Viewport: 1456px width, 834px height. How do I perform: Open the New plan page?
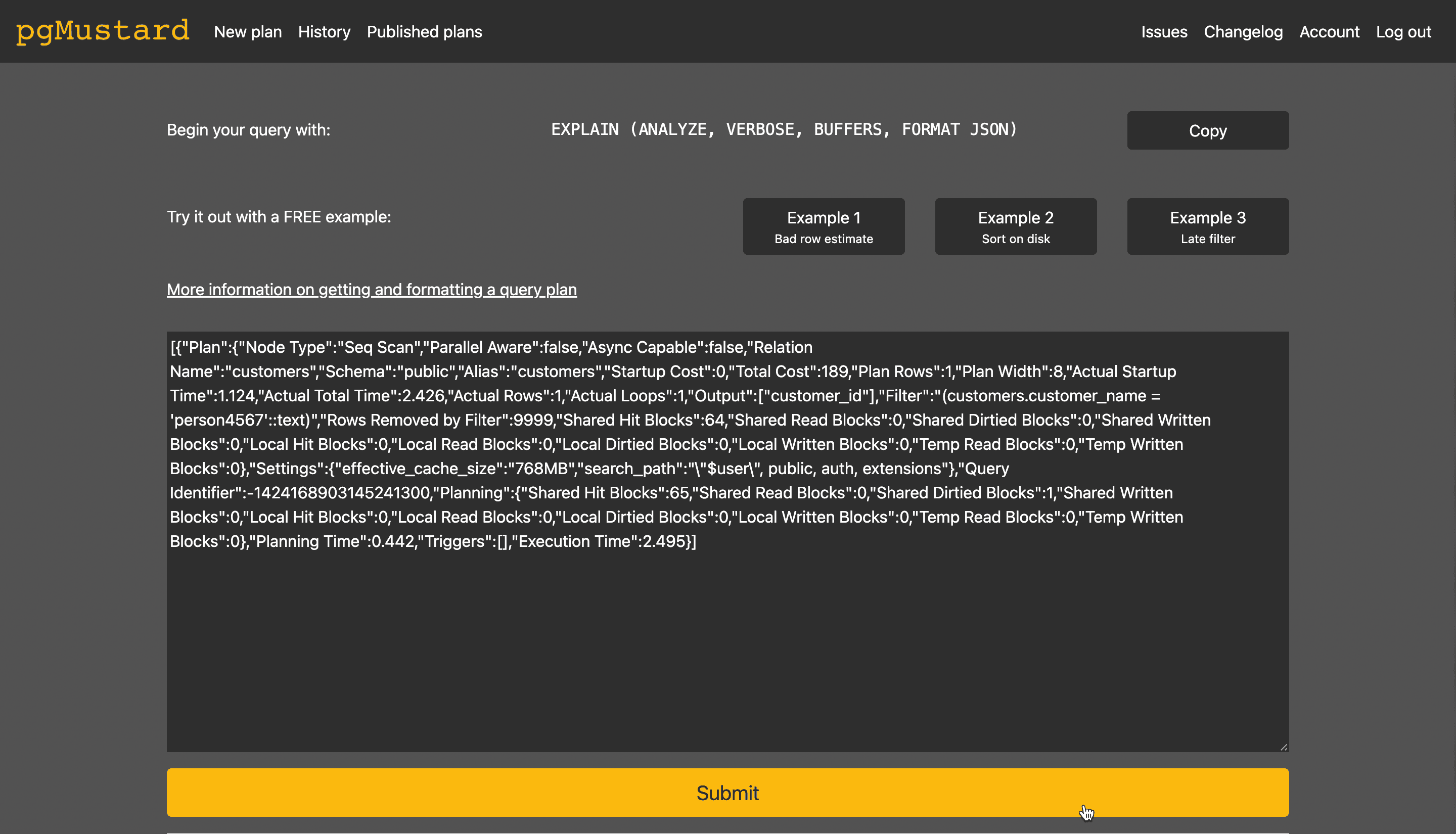click(x=247, y=31)
